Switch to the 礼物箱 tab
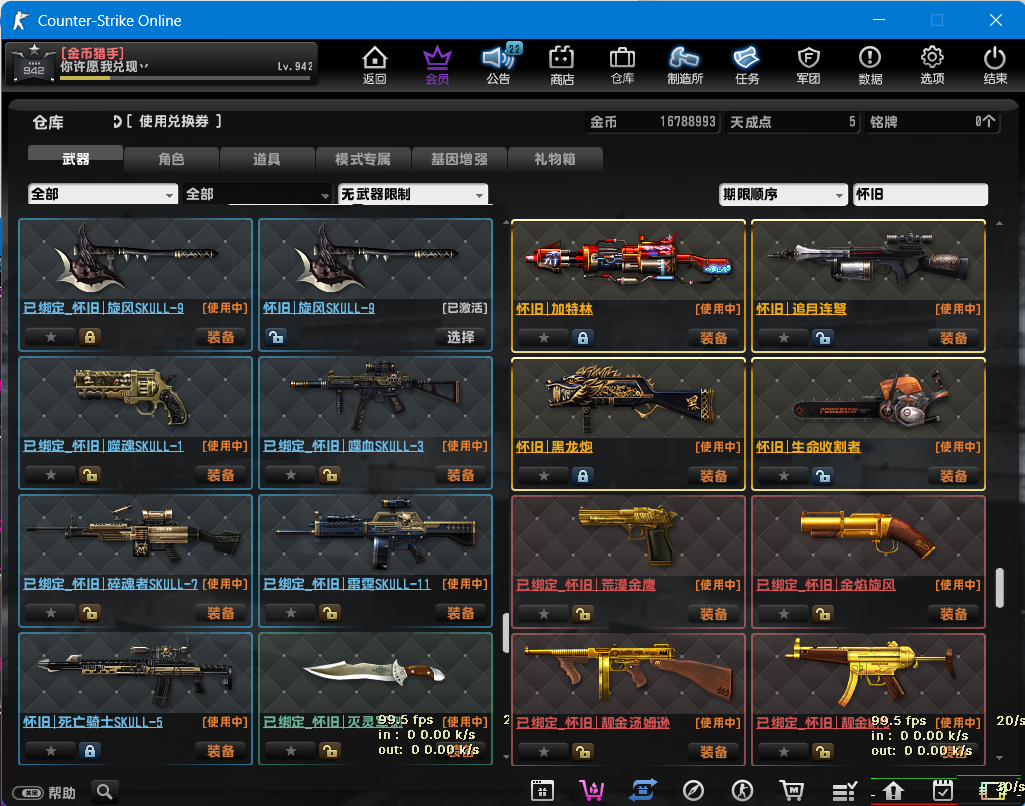This screenshot has width=1025, height=806. tap(554, 159)
